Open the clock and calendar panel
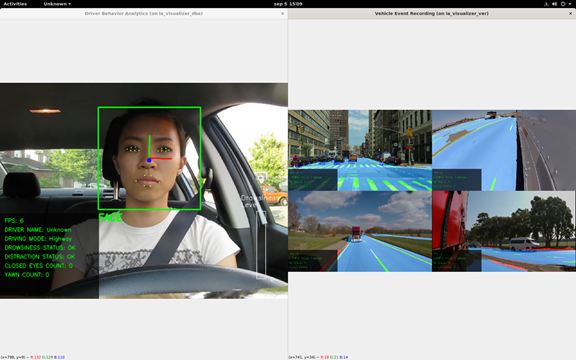The height and width of the screenshot is (360, 576). 288,4
